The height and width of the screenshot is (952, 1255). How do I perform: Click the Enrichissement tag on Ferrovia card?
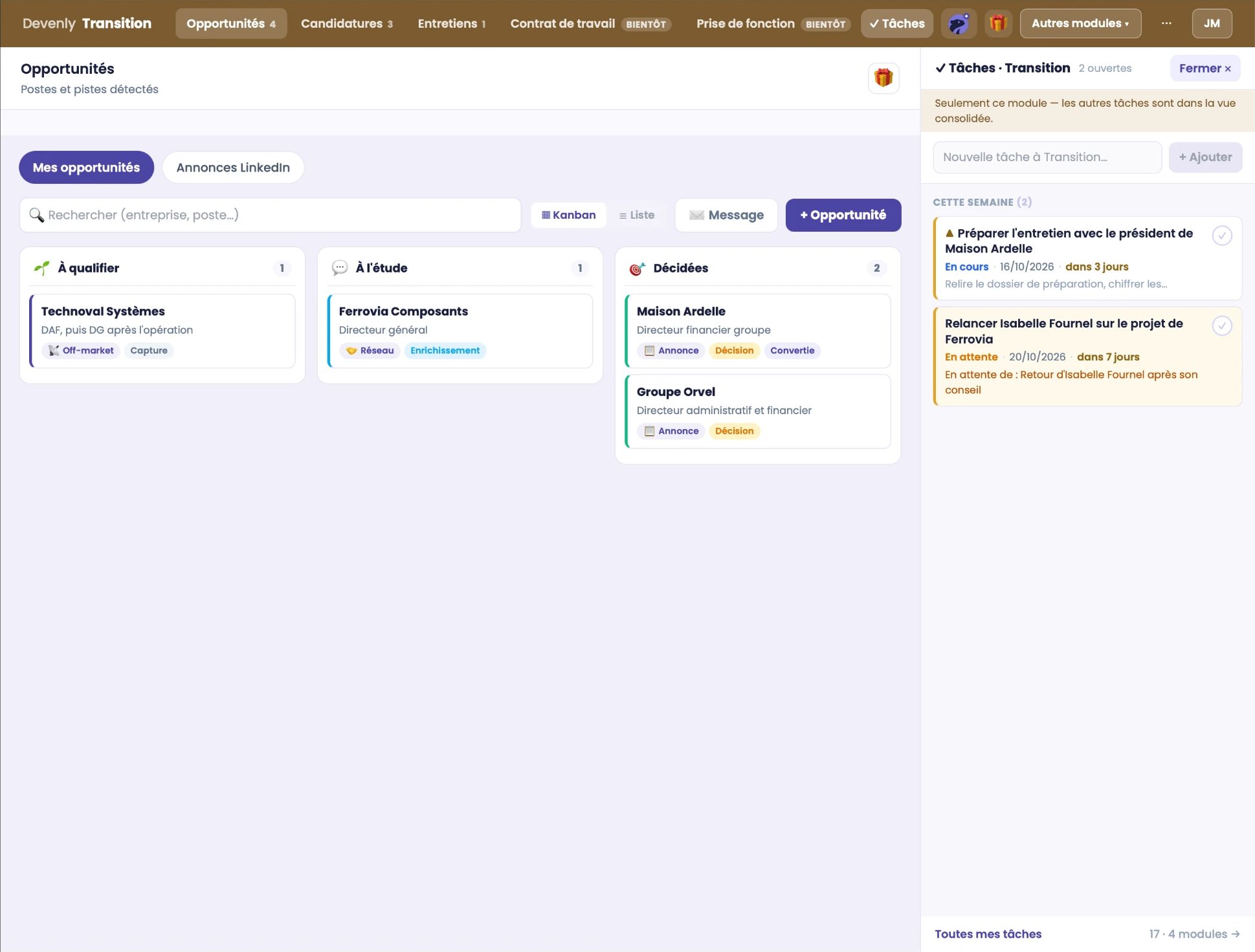[x=445, y=351]
